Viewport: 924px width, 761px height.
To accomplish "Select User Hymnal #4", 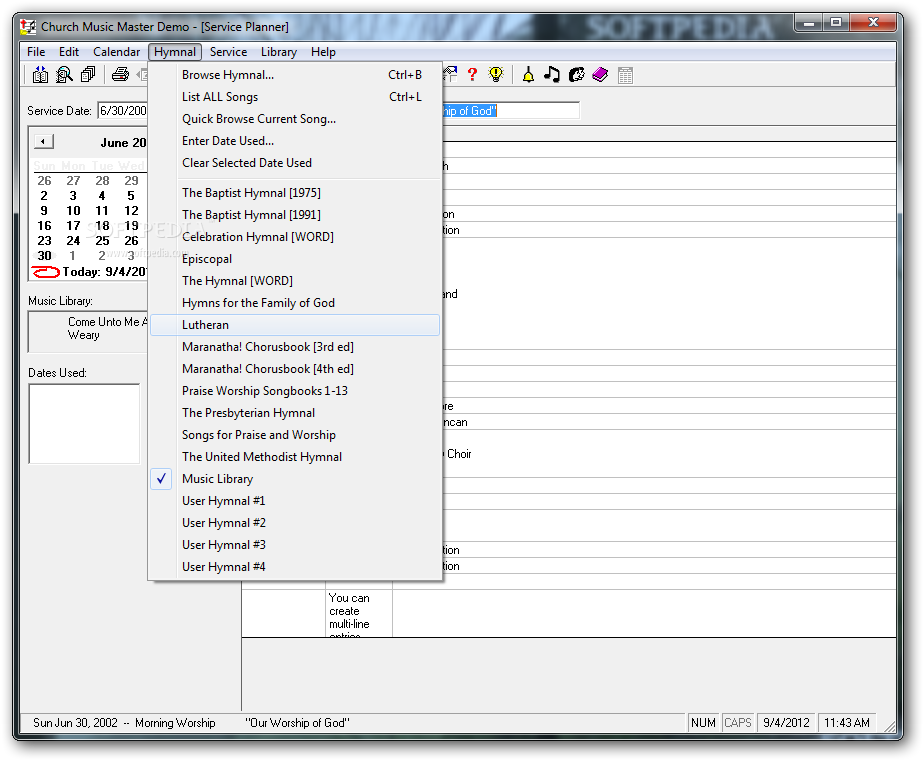I will (295, 567).
